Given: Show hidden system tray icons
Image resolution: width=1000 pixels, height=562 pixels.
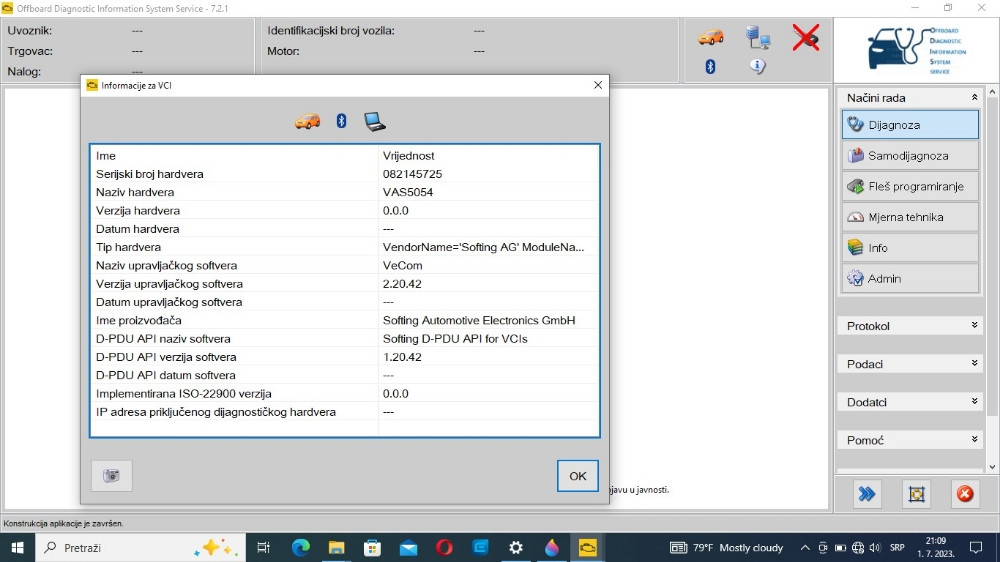Looking at the screenshot, I should point(805,547).
